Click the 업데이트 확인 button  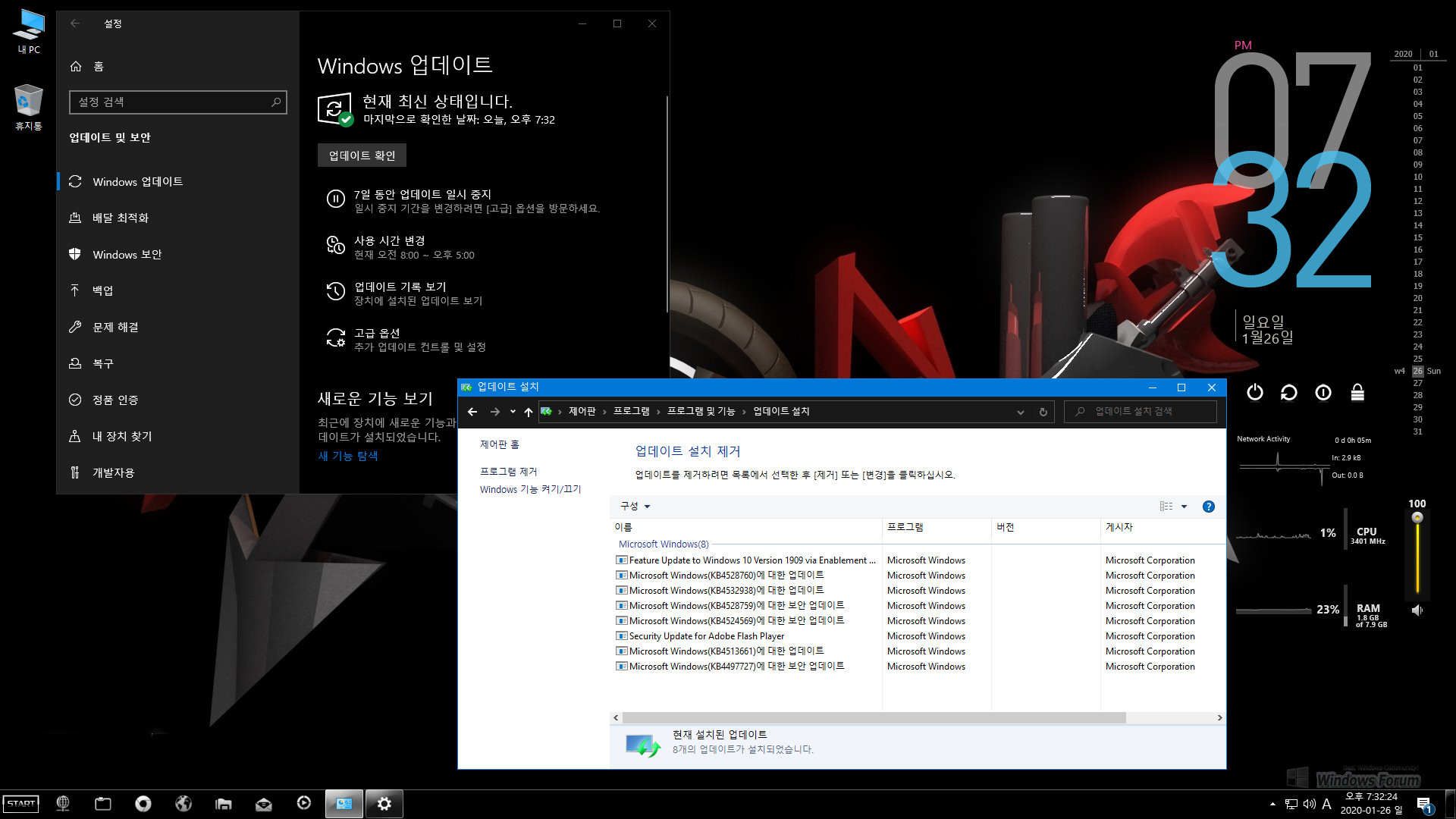362,155
